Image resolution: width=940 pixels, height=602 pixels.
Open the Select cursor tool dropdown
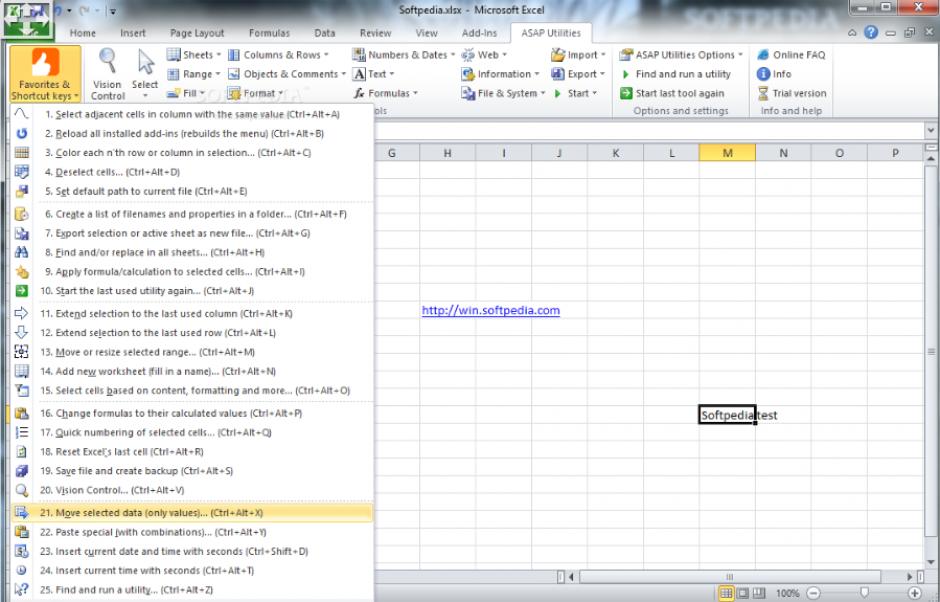[145, 74]
